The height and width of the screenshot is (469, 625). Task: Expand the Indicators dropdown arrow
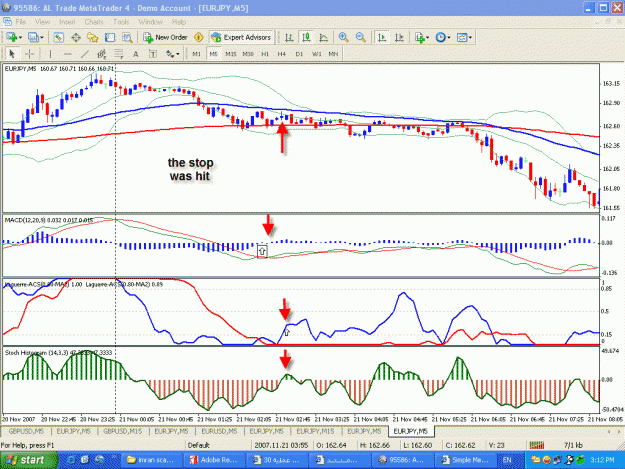click(427, 37)
